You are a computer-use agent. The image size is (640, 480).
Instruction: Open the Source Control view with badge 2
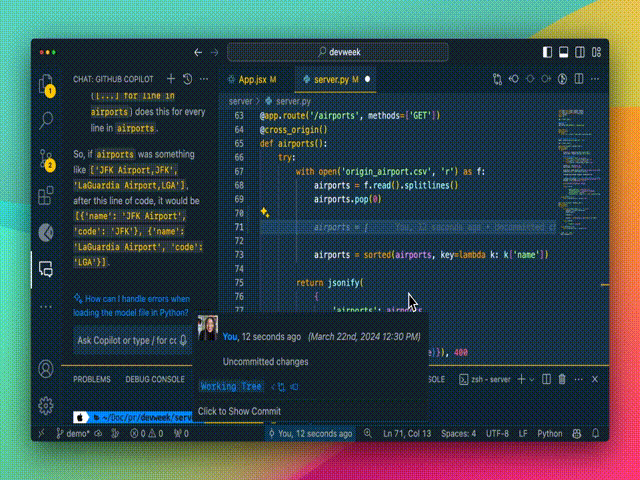(46, 159)
